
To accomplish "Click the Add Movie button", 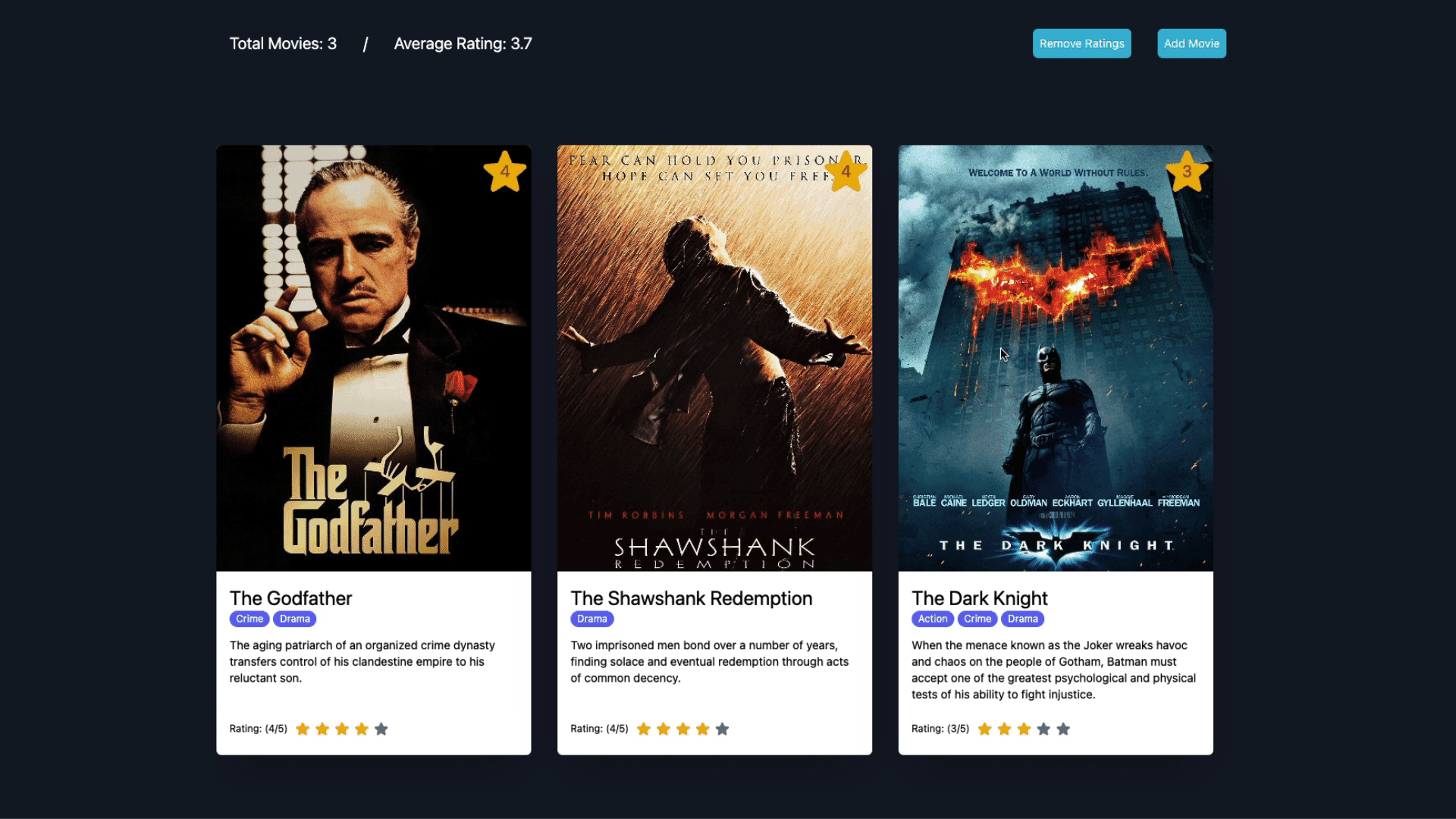I will click(1192, 43).
